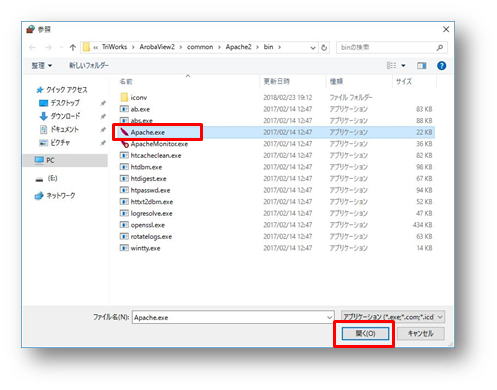This screenshot has height=390, width=497.
Task: Open ドキュメント in navigation pane
Action: (64, 129)
